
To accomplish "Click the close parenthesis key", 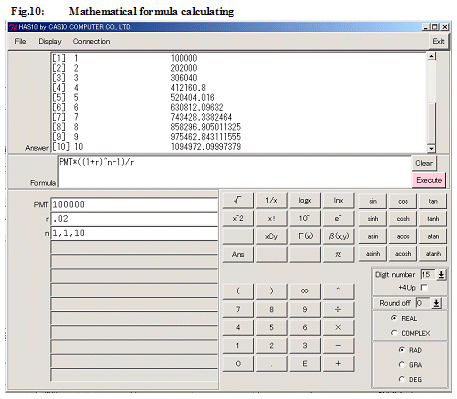I will click(271, 291).
